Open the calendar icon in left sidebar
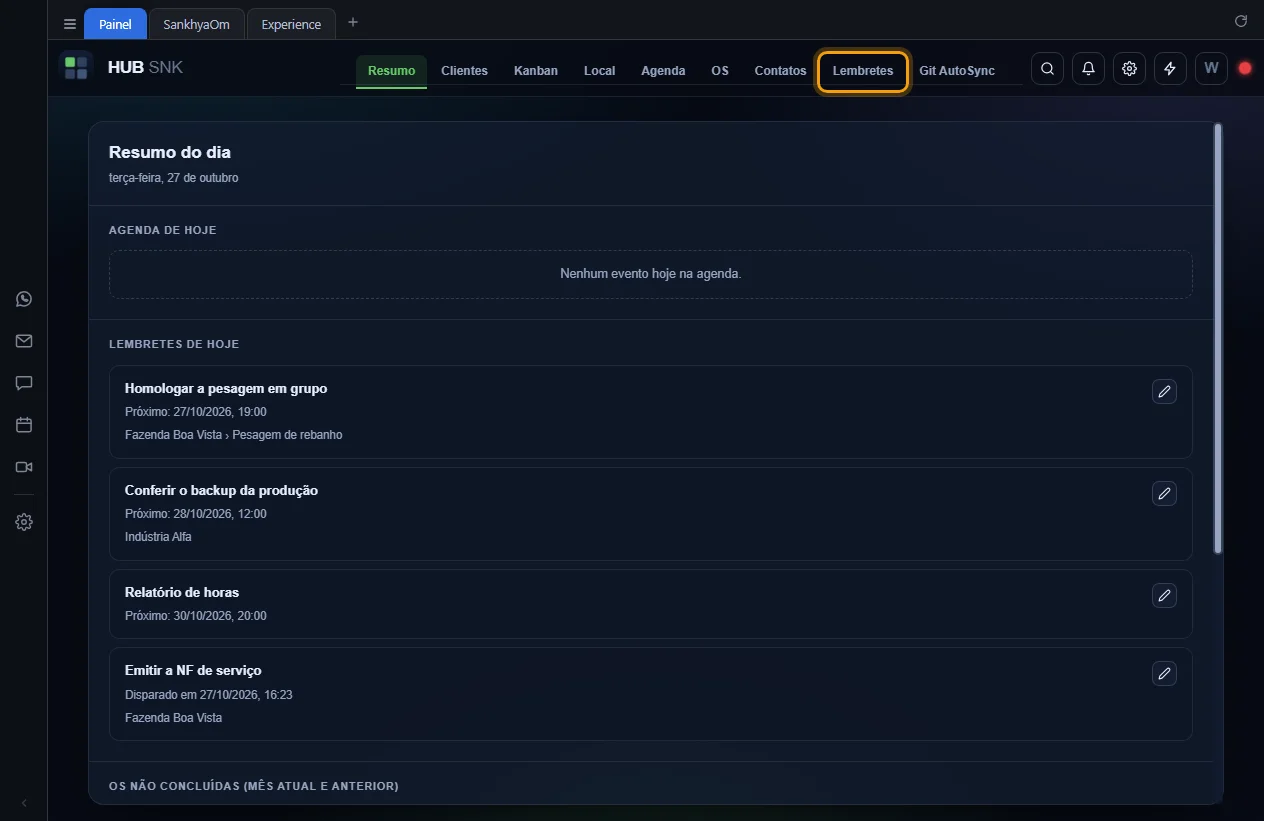Viewport: 1264px width, 821px height. tap(24, 425)
